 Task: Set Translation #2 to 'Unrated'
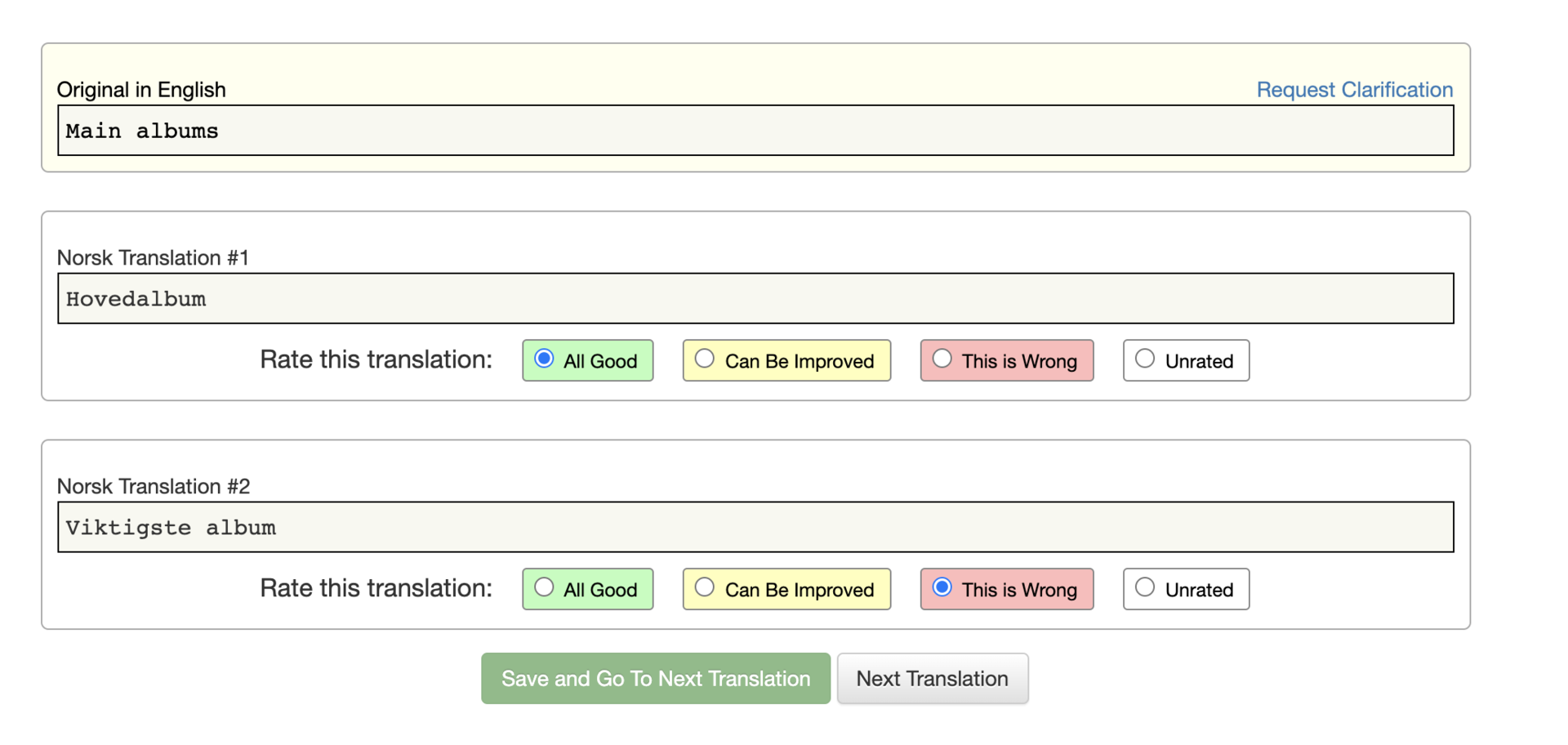pyautogui.click(x=1145, y=588)
